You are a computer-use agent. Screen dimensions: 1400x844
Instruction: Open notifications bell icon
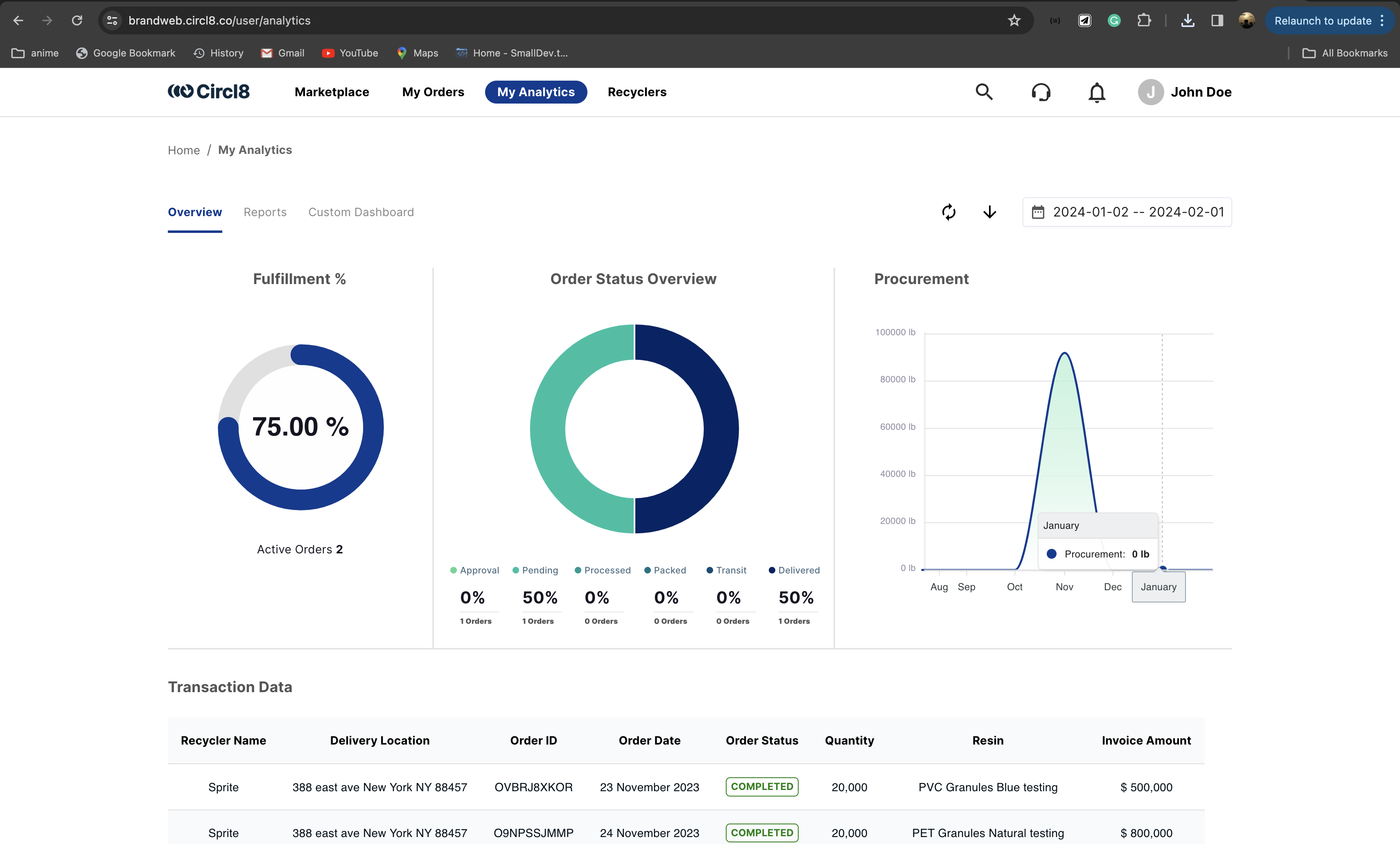(x=1097, y=92)
